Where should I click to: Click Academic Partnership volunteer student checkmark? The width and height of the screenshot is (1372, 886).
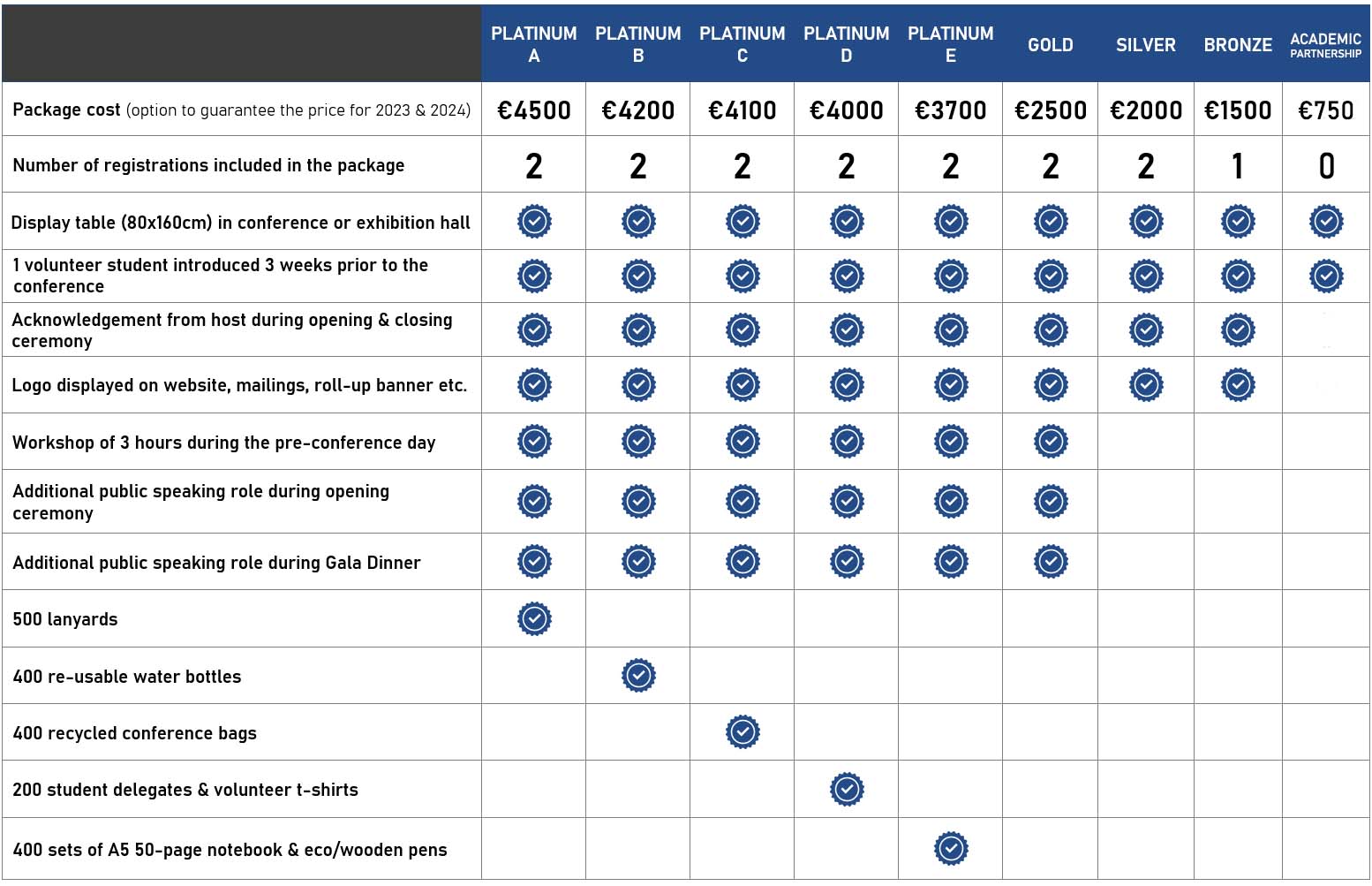pyautogui.click(x=1326, y=276)
